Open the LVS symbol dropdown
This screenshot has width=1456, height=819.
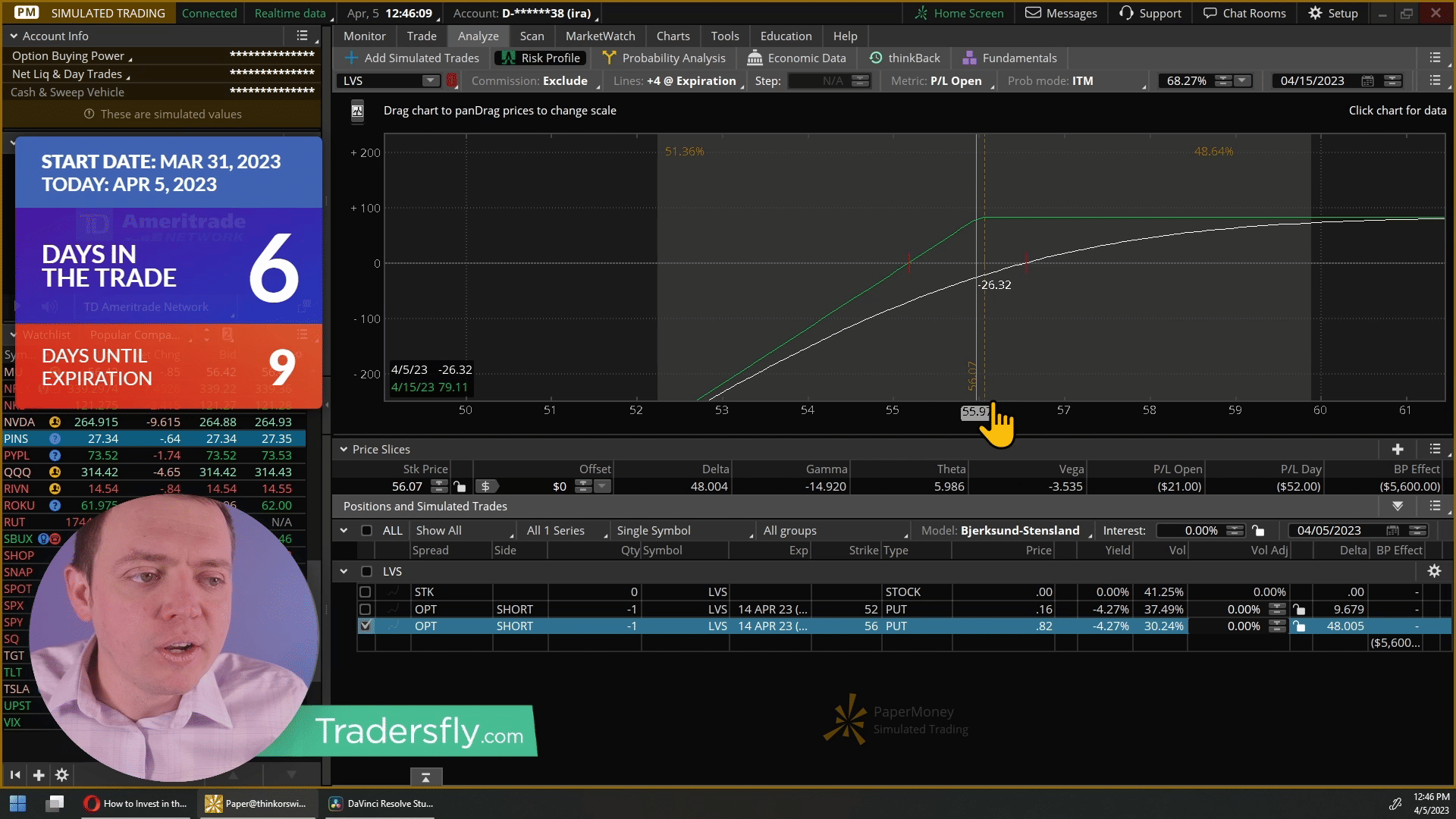click(x=430, y=80)
